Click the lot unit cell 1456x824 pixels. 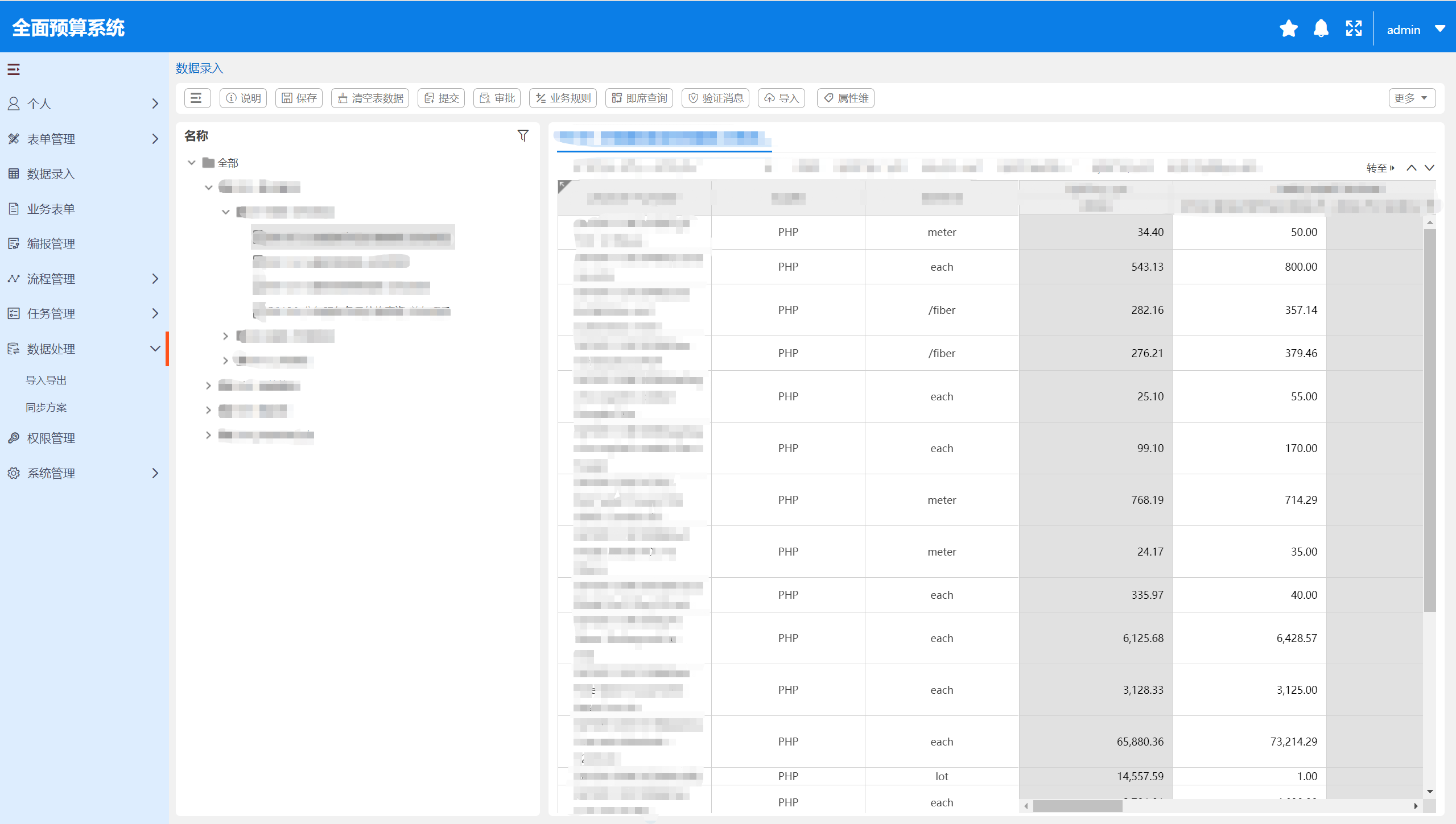(x=942, y=776)
